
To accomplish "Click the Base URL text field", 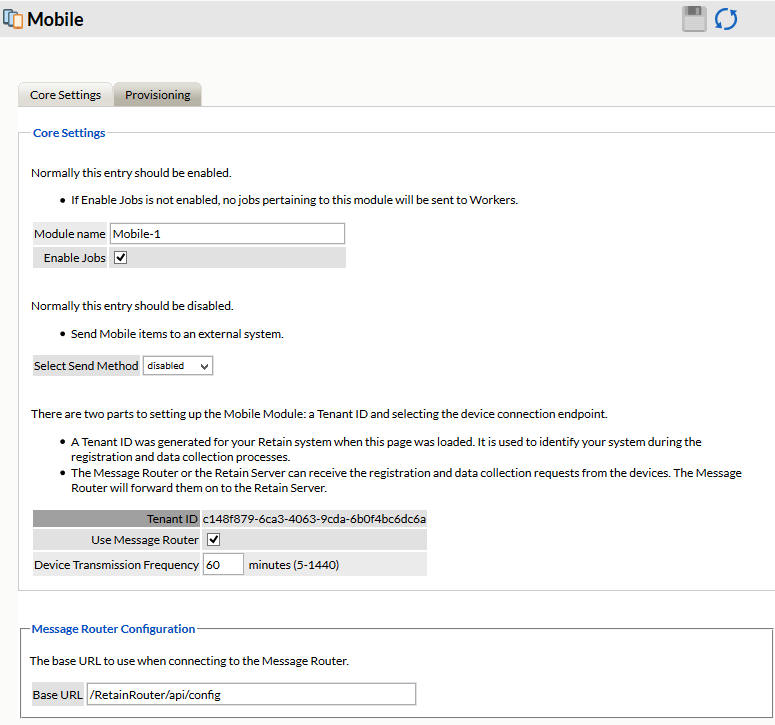I will click(251, 695).
